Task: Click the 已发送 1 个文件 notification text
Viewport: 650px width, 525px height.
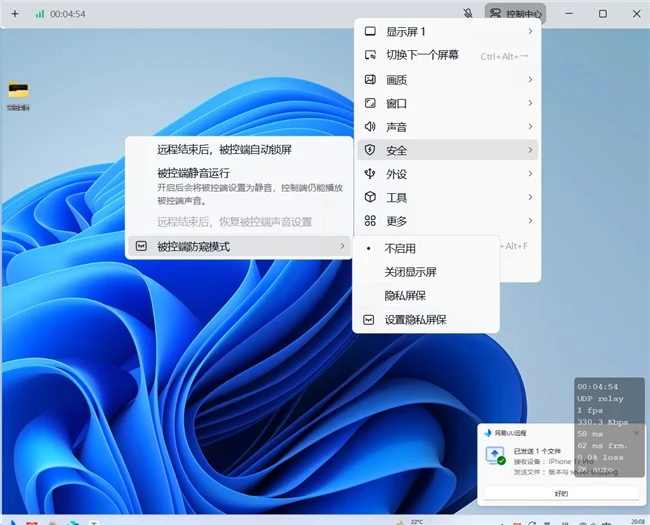Action: [x=537, y=451]
